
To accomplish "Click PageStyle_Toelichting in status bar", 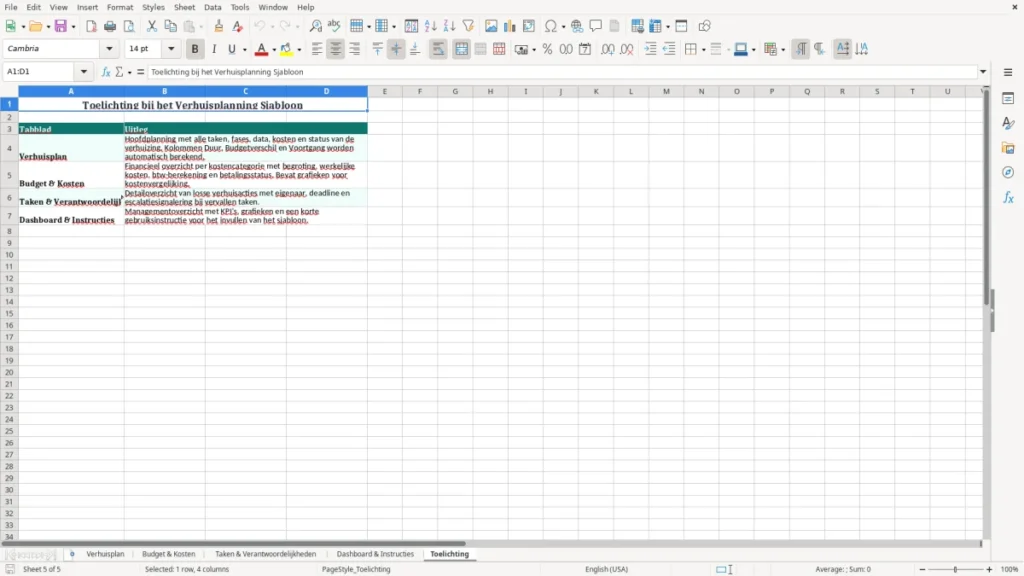I will tap(356, 569).
